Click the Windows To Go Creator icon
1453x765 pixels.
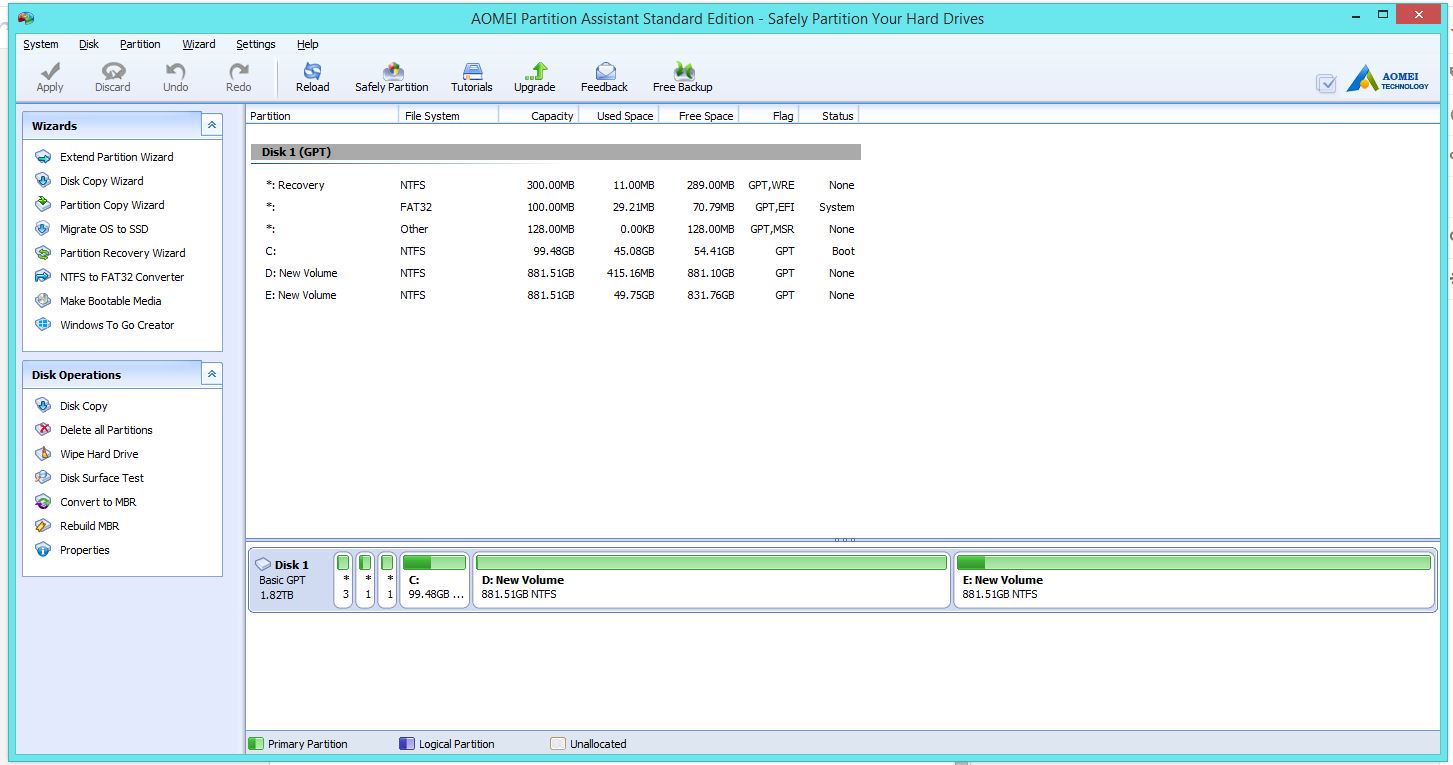click(x=43, y=325)
